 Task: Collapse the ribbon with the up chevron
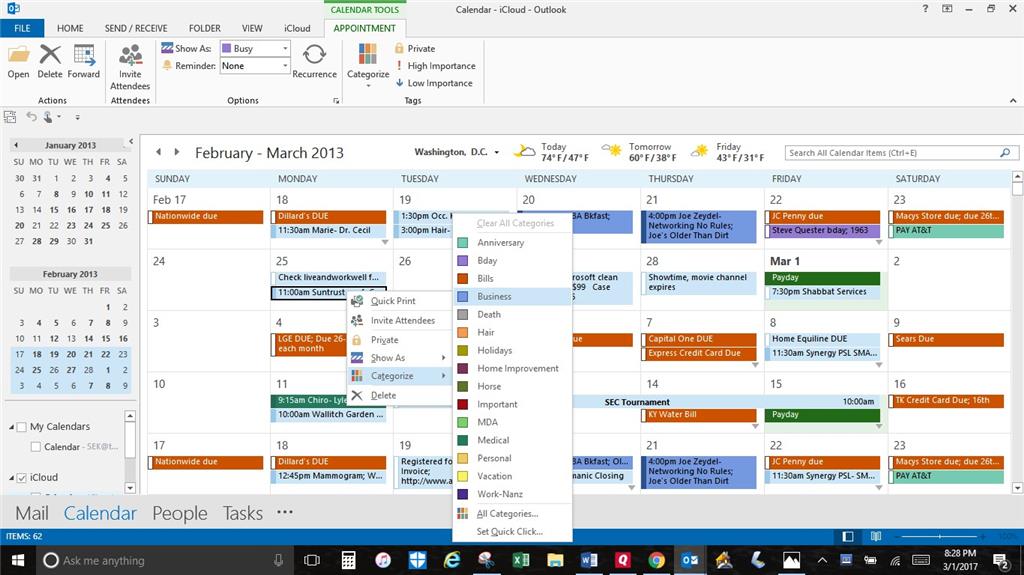click(1013, 101)
